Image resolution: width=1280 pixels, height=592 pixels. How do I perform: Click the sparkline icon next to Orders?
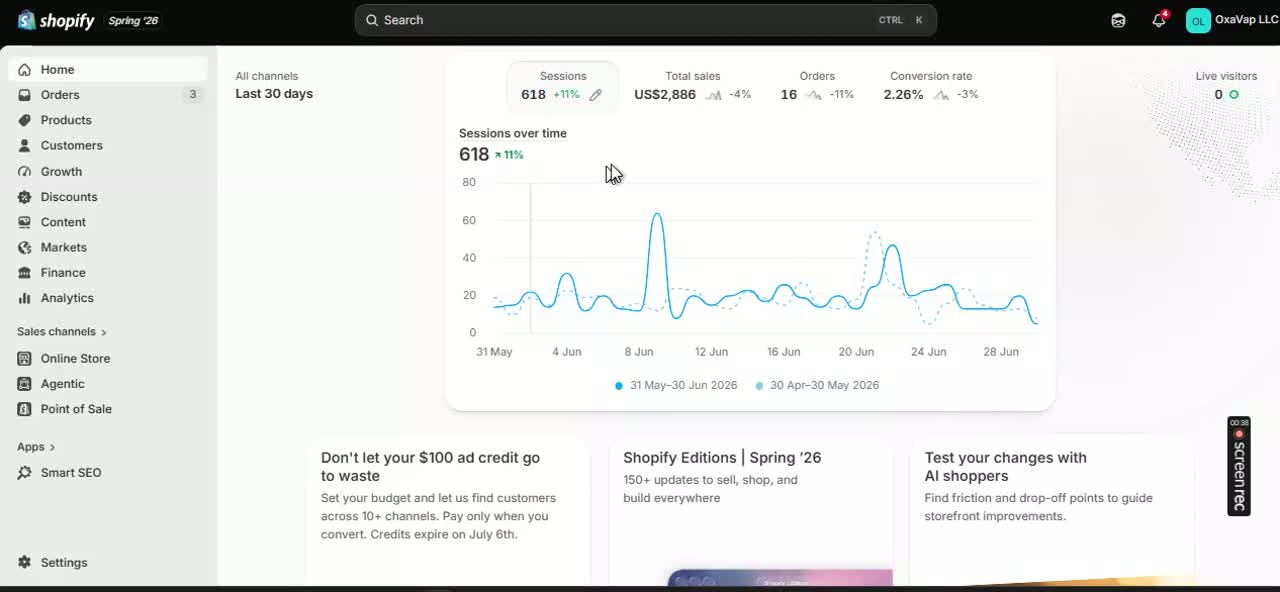pos(813,95)
